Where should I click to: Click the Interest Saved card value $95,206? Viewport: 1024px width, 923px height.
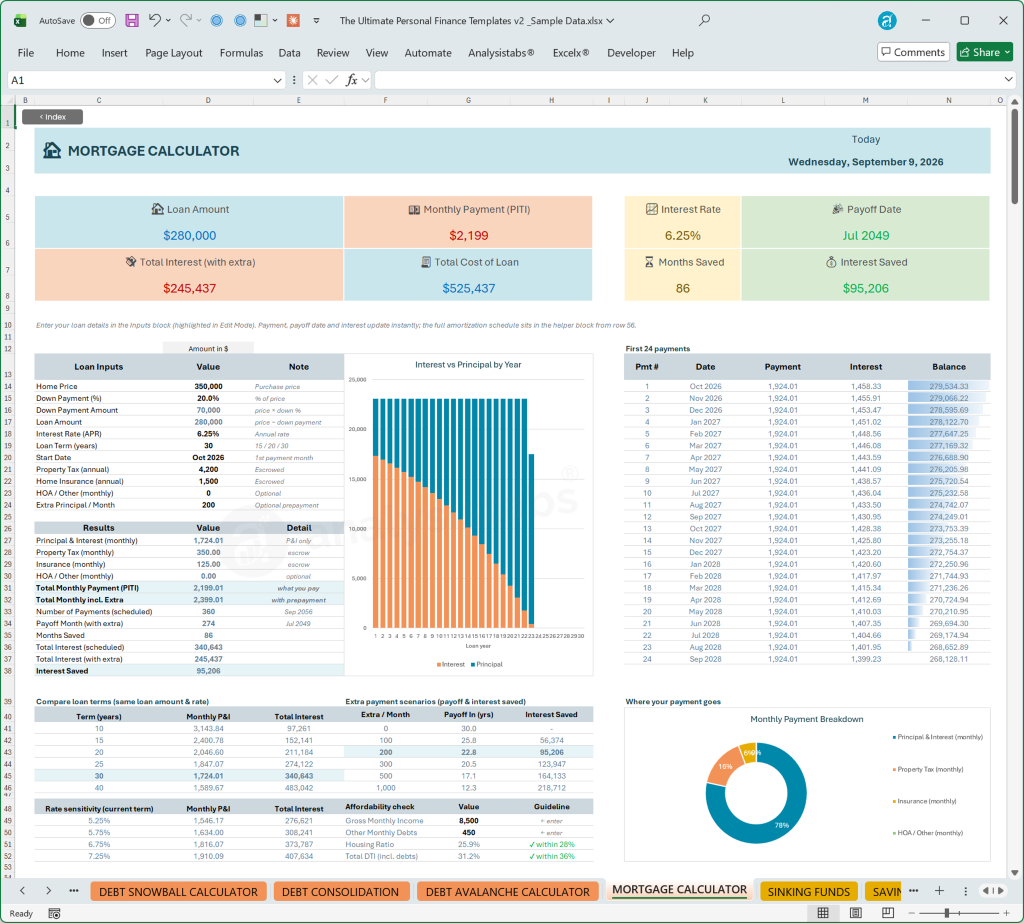pyautogui.click(x=865, y=288)
